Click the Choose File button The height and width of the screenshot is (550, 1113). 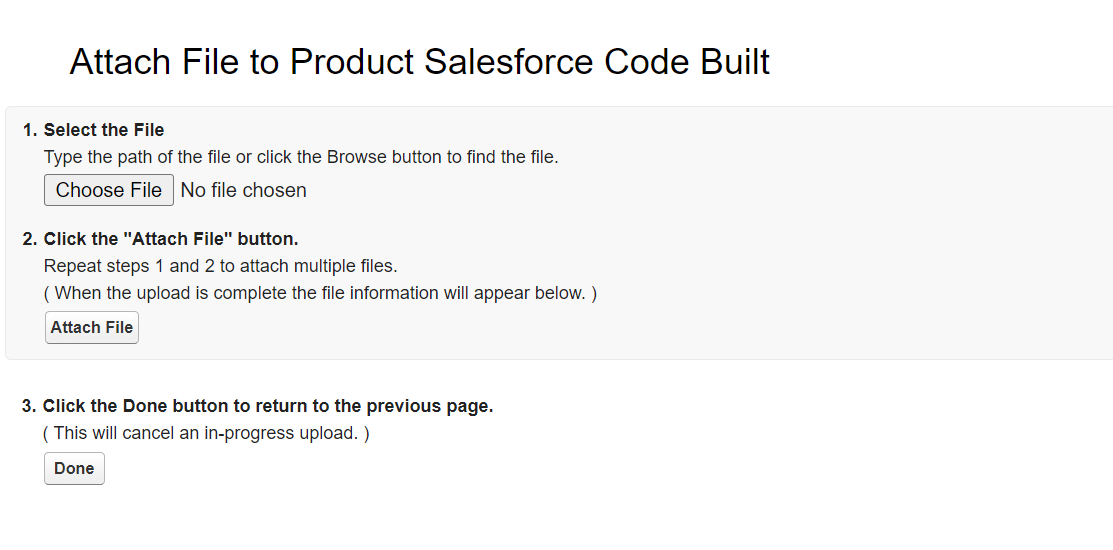(x=108, y=190)
